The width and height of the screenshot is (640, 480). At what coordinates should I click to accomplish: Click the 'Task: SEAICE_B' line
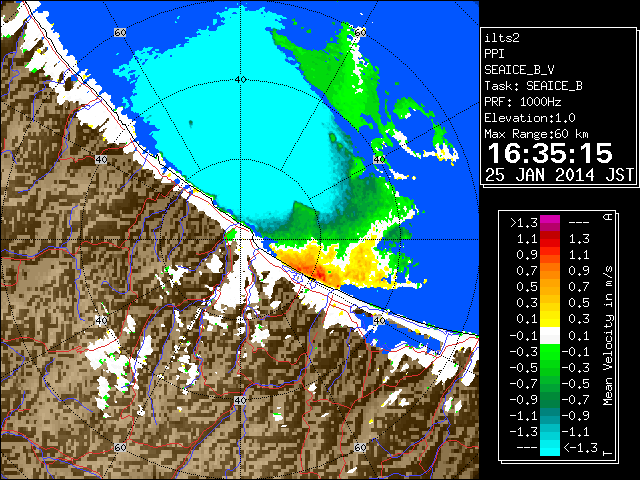(x=533, y=86)
